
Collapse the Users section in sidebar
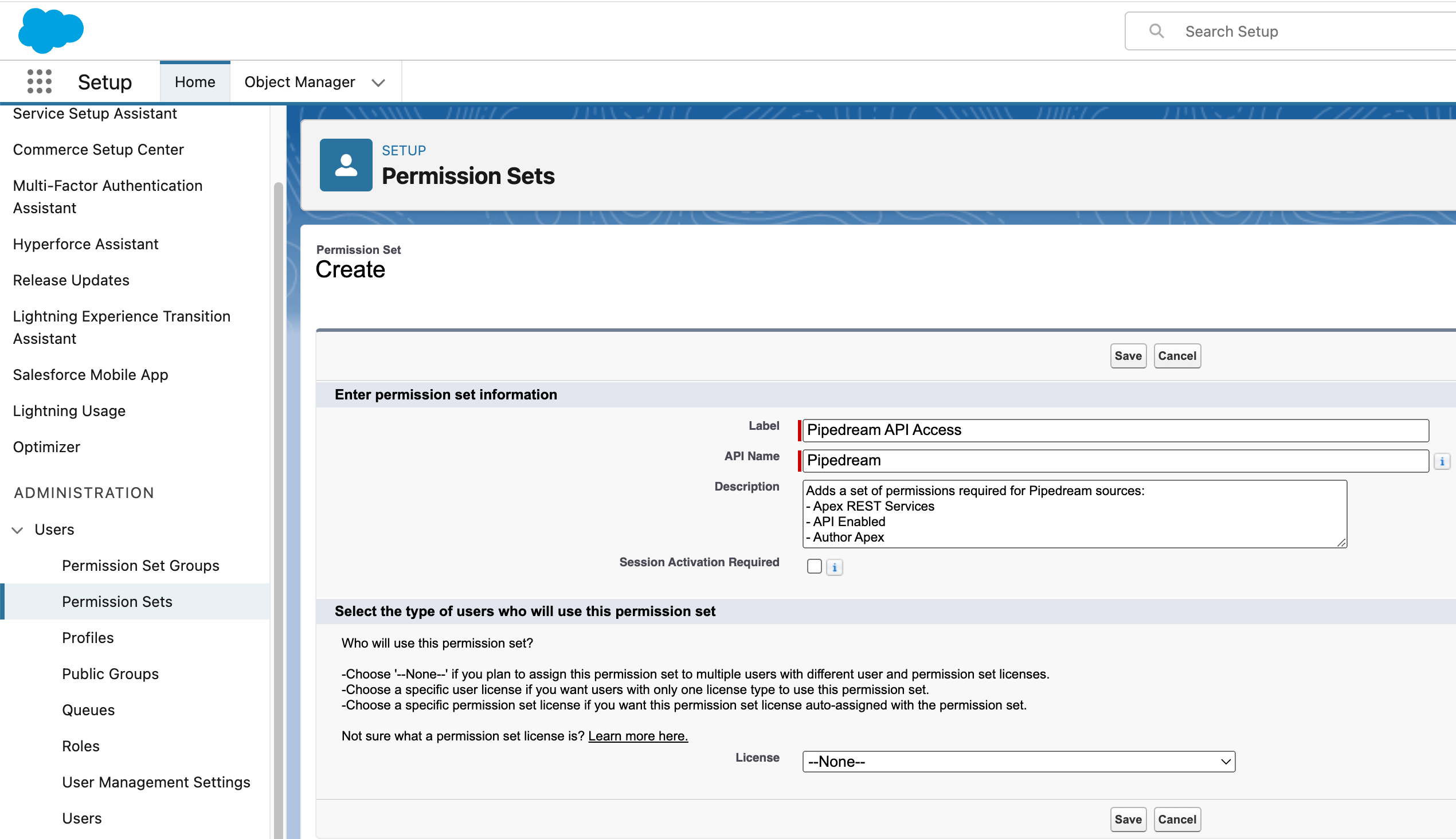[18, 530]
